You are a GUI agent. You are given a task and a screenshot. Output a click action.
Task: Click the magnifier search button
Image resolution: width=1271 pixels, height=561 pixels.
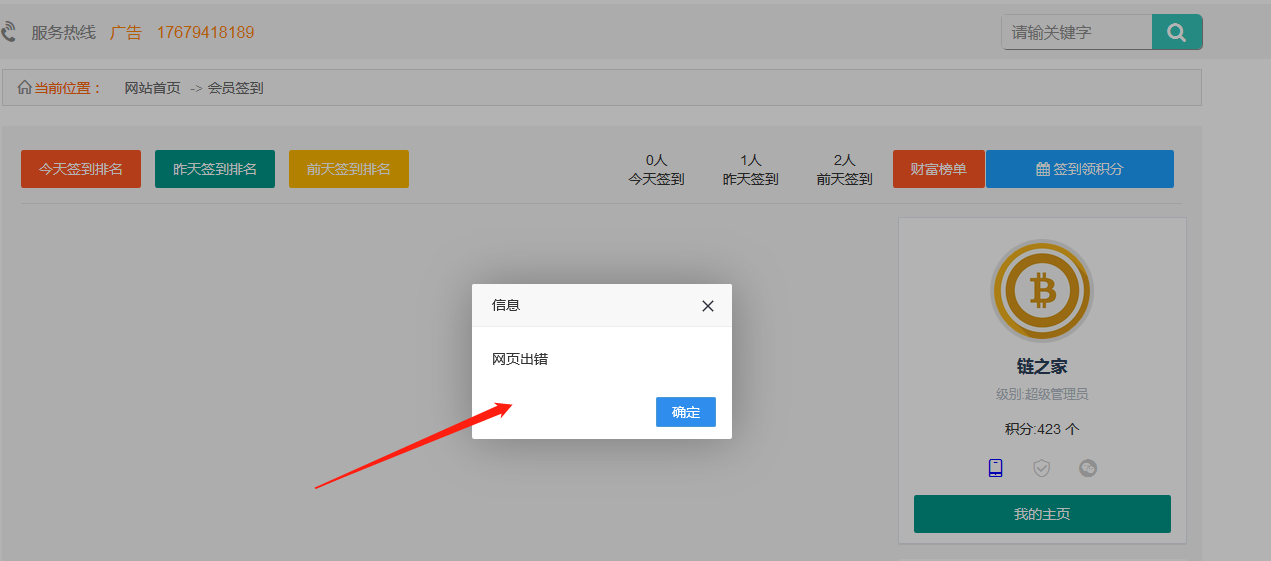(1176, 32)
